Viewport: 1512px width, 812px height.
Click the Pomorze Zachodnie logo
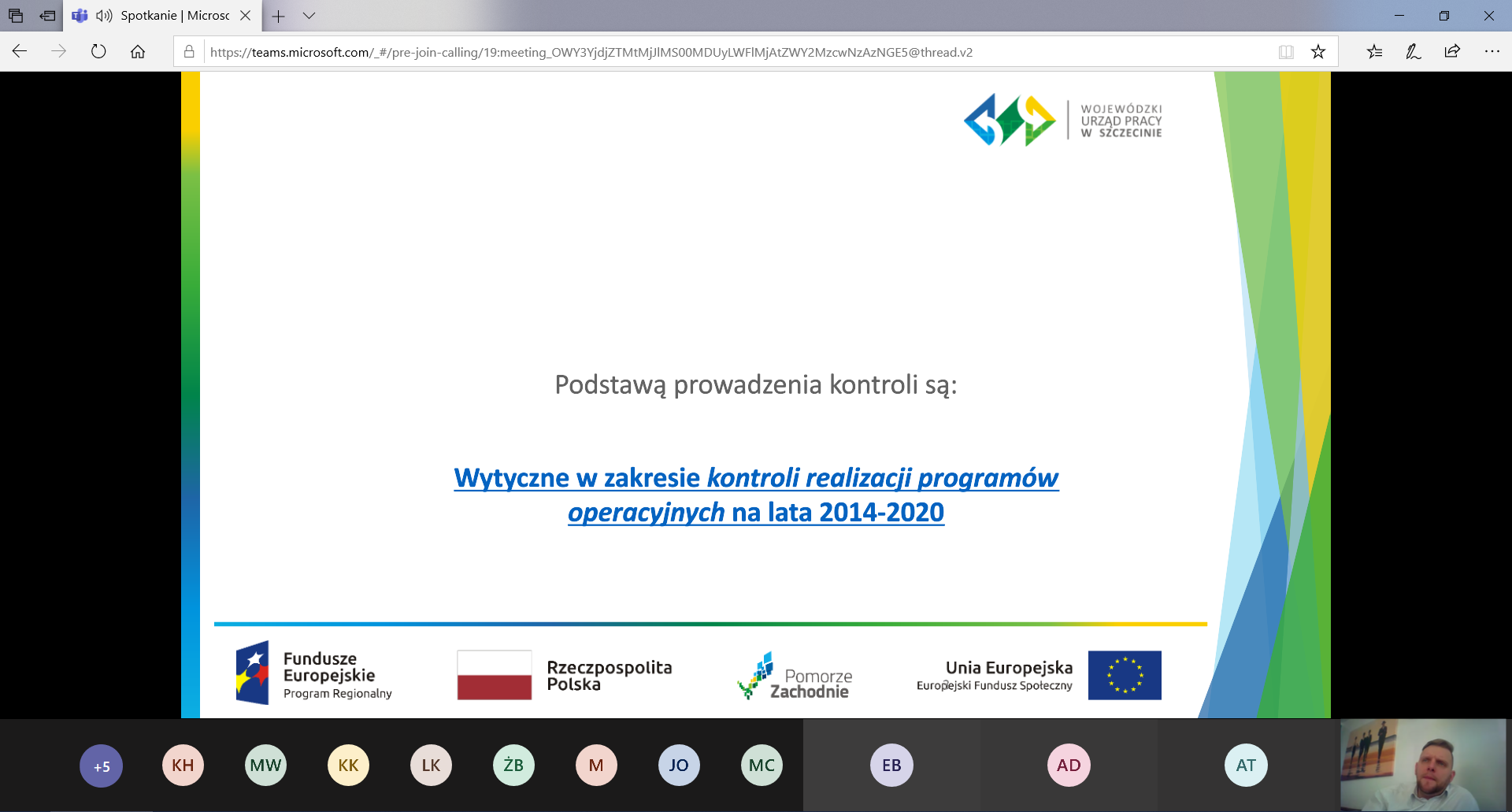tap(795, 677)
